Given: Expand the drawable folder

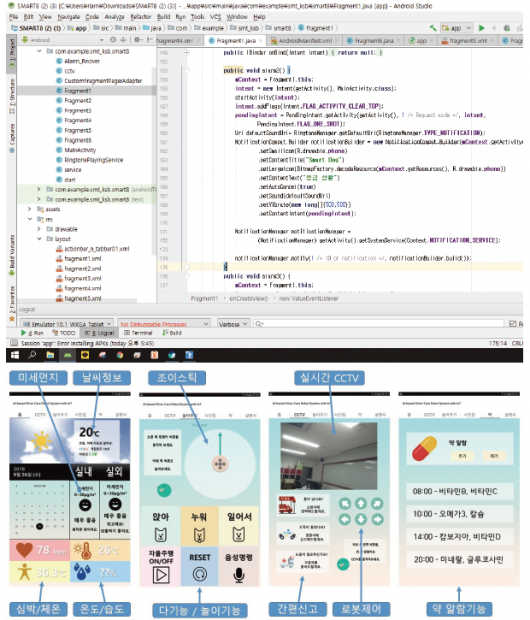Looking at the screenshot, I should pos(39,229).
